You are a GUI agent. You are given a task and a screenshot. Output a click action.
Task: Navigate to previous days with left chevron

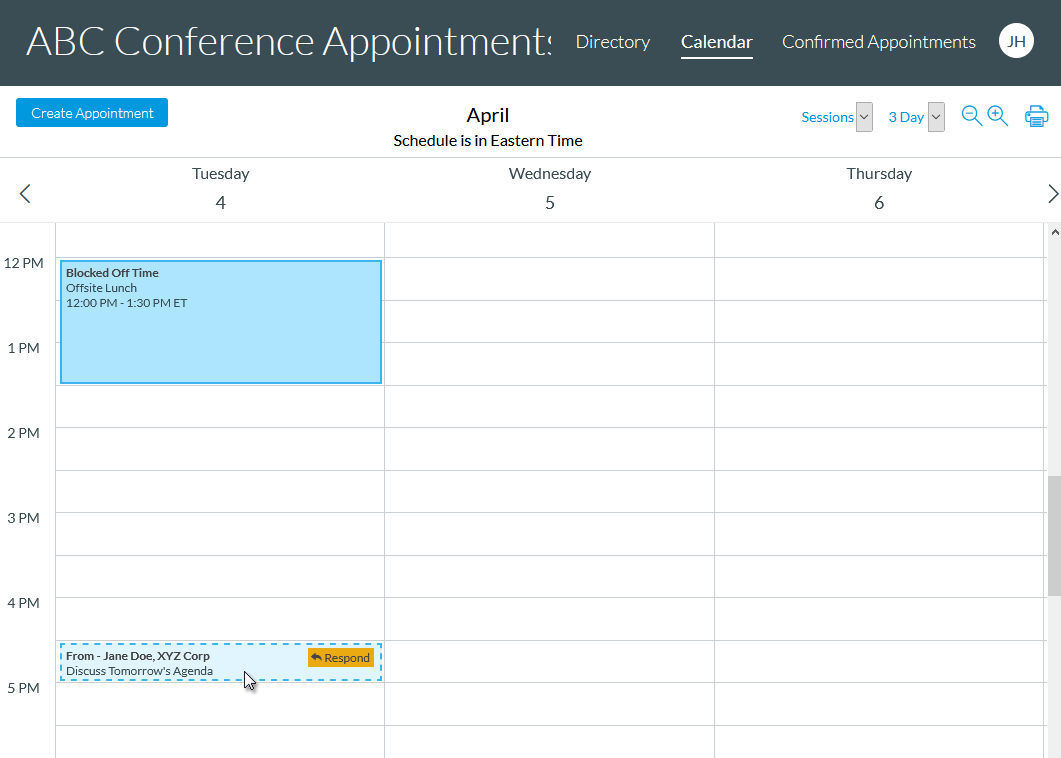point(24,192)
